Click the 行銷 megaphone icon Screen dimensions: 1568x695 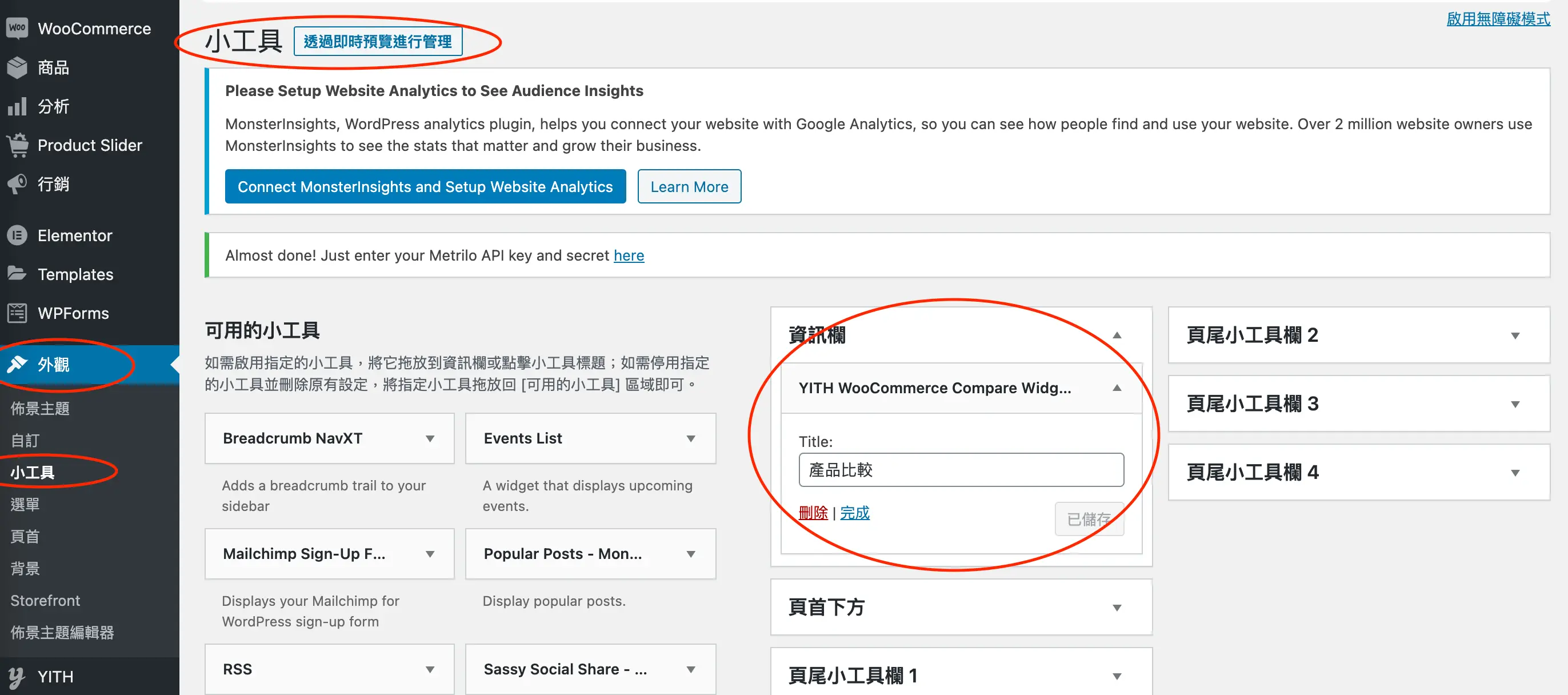pos(17,184)
